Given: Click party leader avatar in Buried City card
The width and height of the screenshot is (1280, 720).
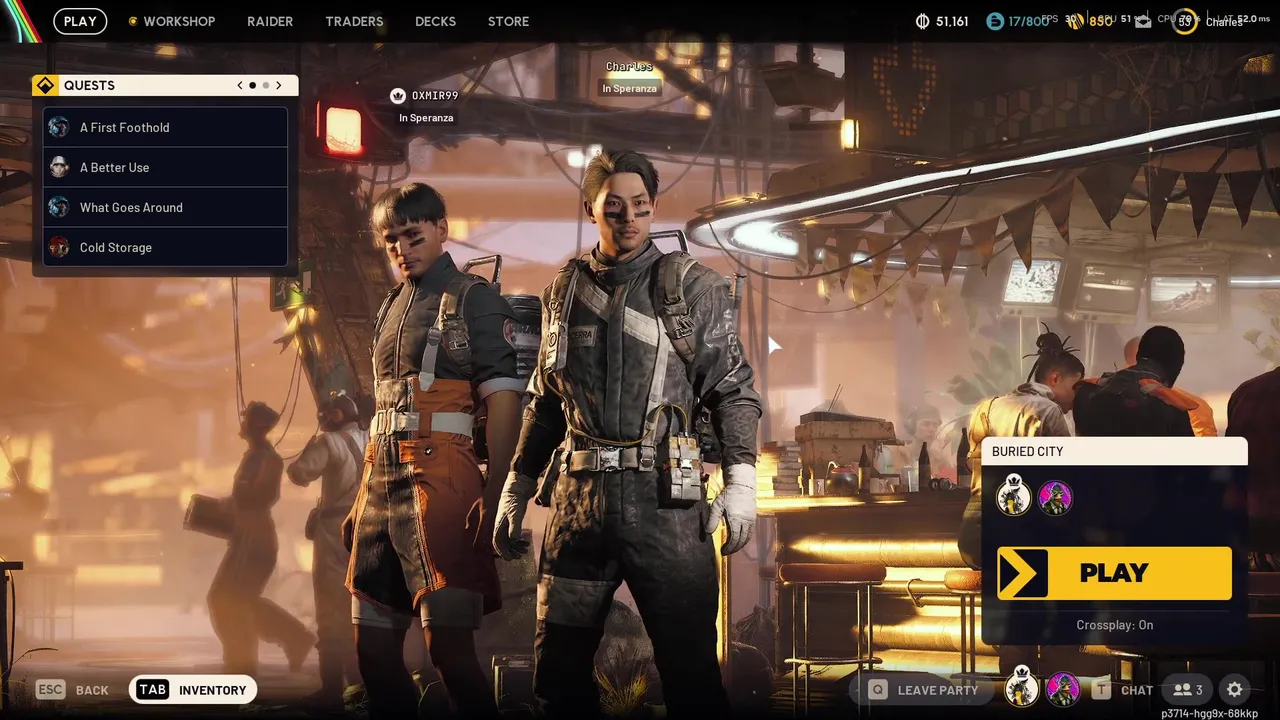Looking at the screenshot, I should point(1014,496).
